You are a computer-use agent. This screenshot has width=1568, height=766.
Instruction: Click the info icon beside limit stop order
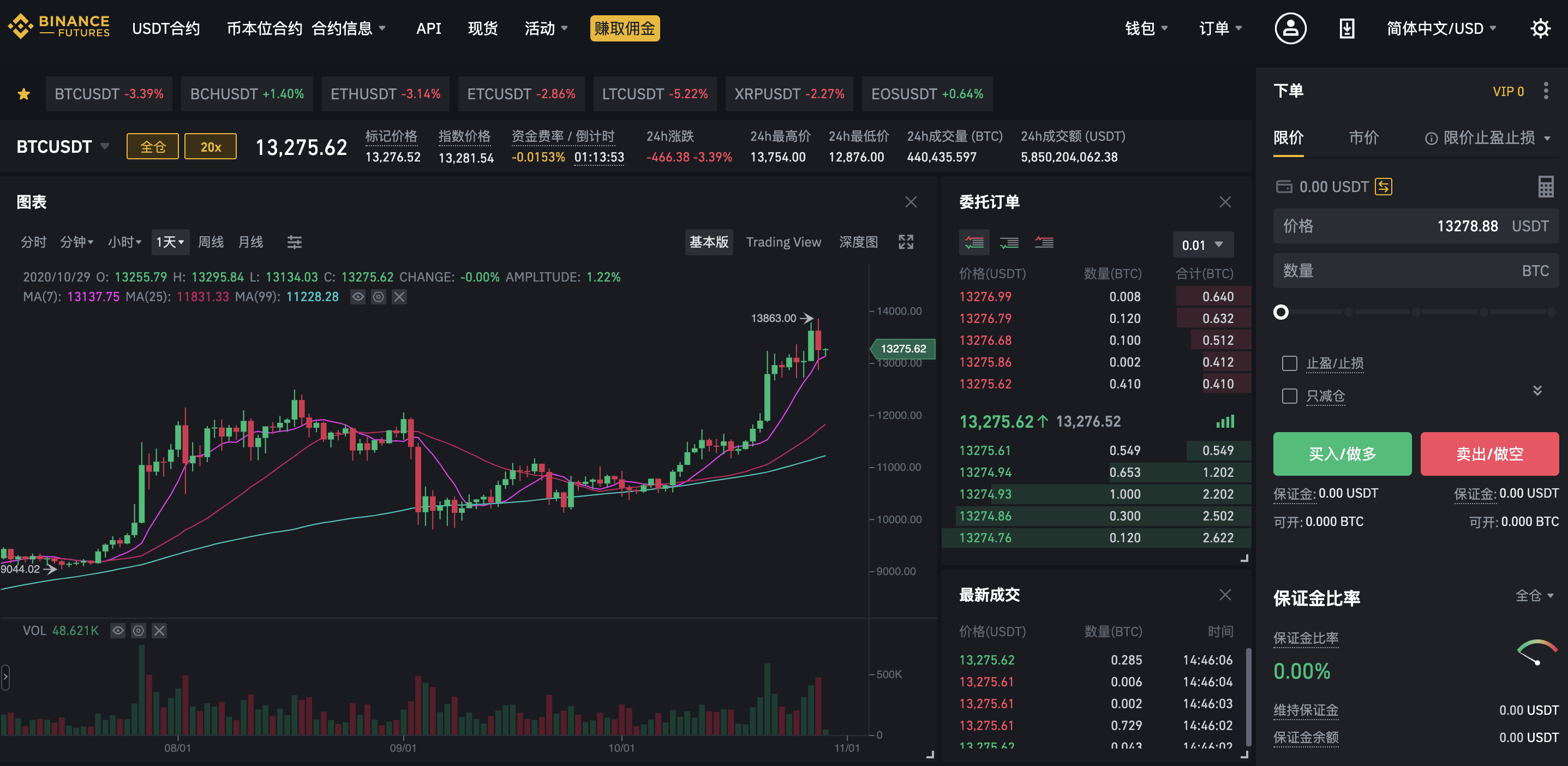click(1431, 139)
